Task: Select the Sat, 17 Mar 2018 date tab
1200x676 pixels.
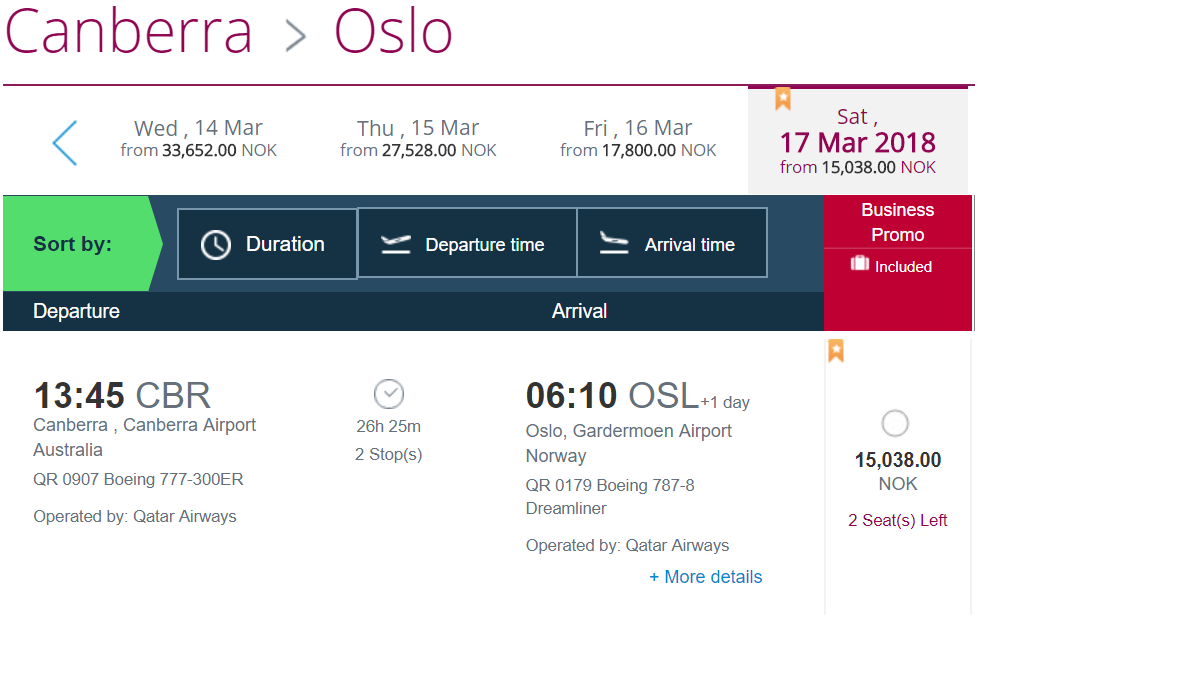Action: 858,141
